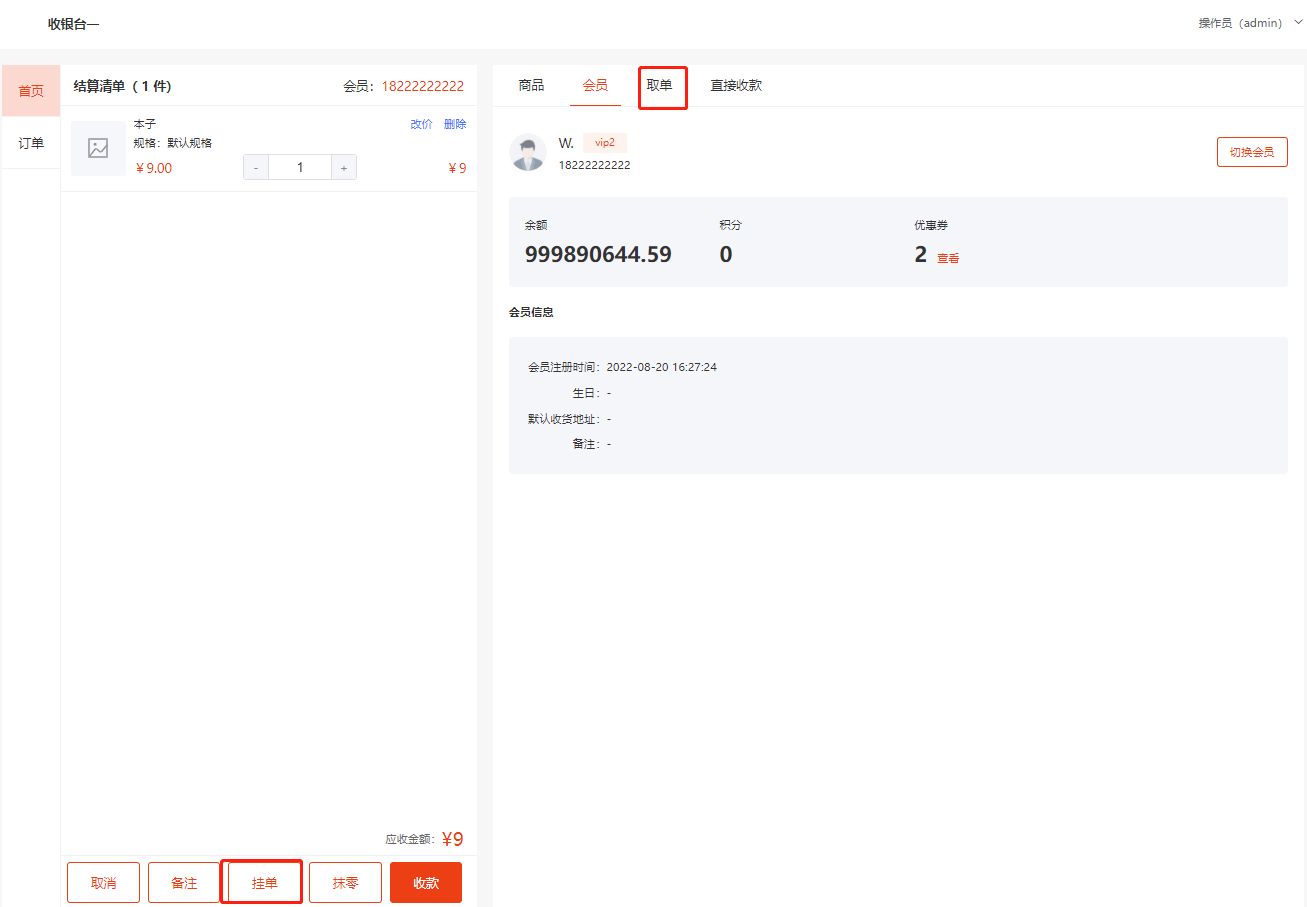Image resolution: width=1307 pixels, height=907 pixels.
Task: Increase item quantity with plus button
Action: pyautogui.click(x=343, y=168)
